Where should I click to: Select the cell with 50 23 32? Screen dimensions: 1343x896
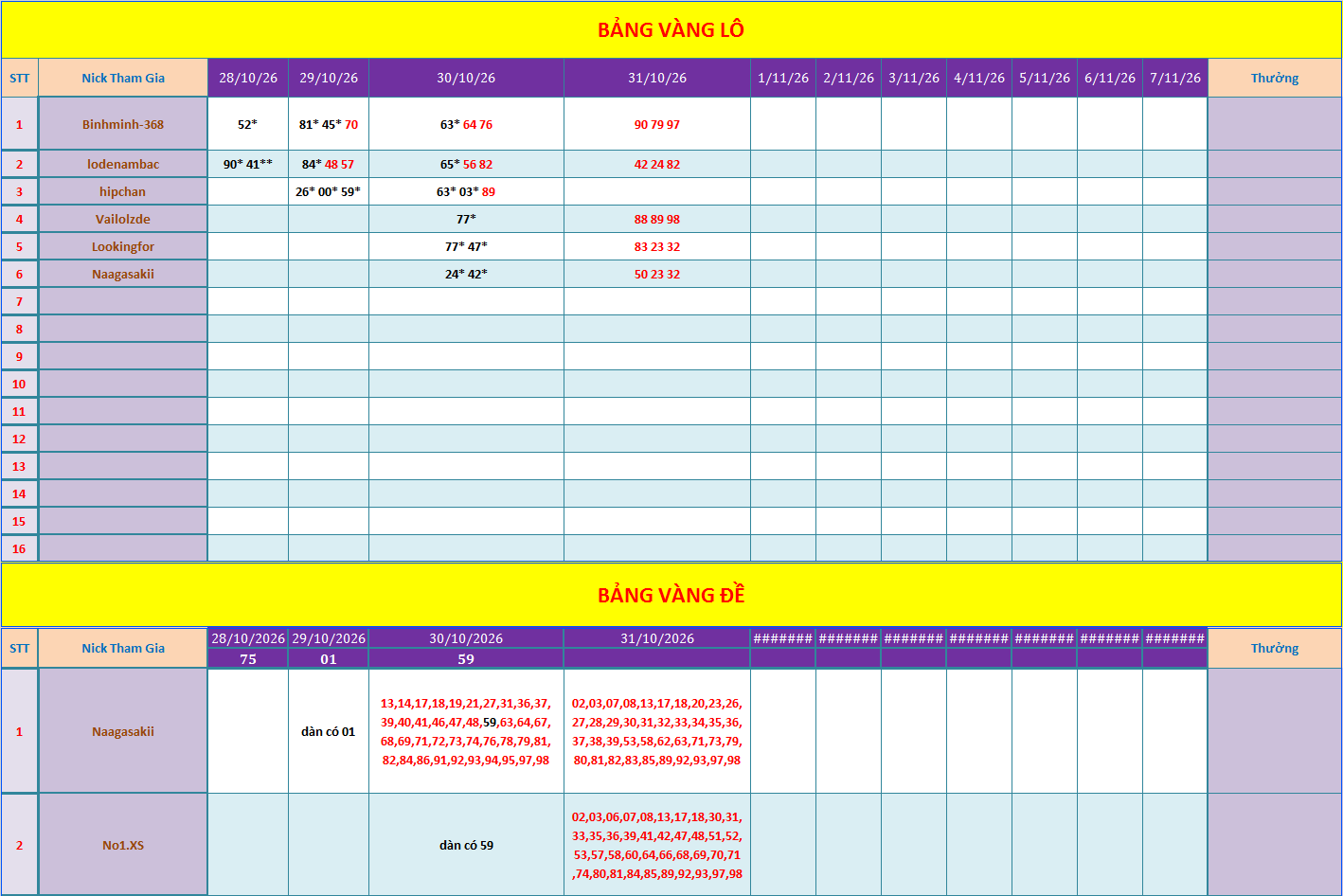657,274
